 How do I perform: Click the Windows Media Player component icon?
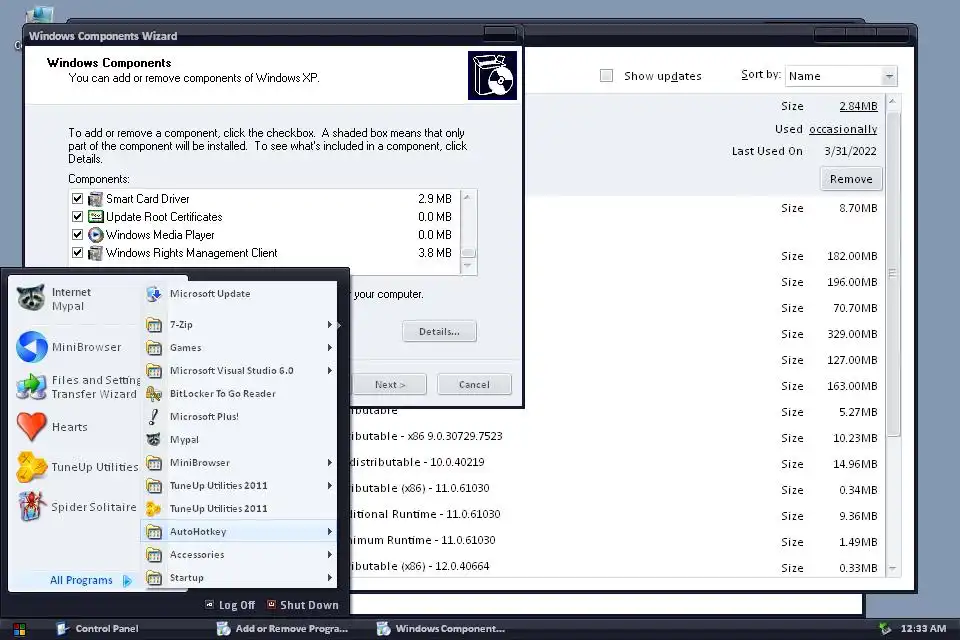tap(96, 235)
